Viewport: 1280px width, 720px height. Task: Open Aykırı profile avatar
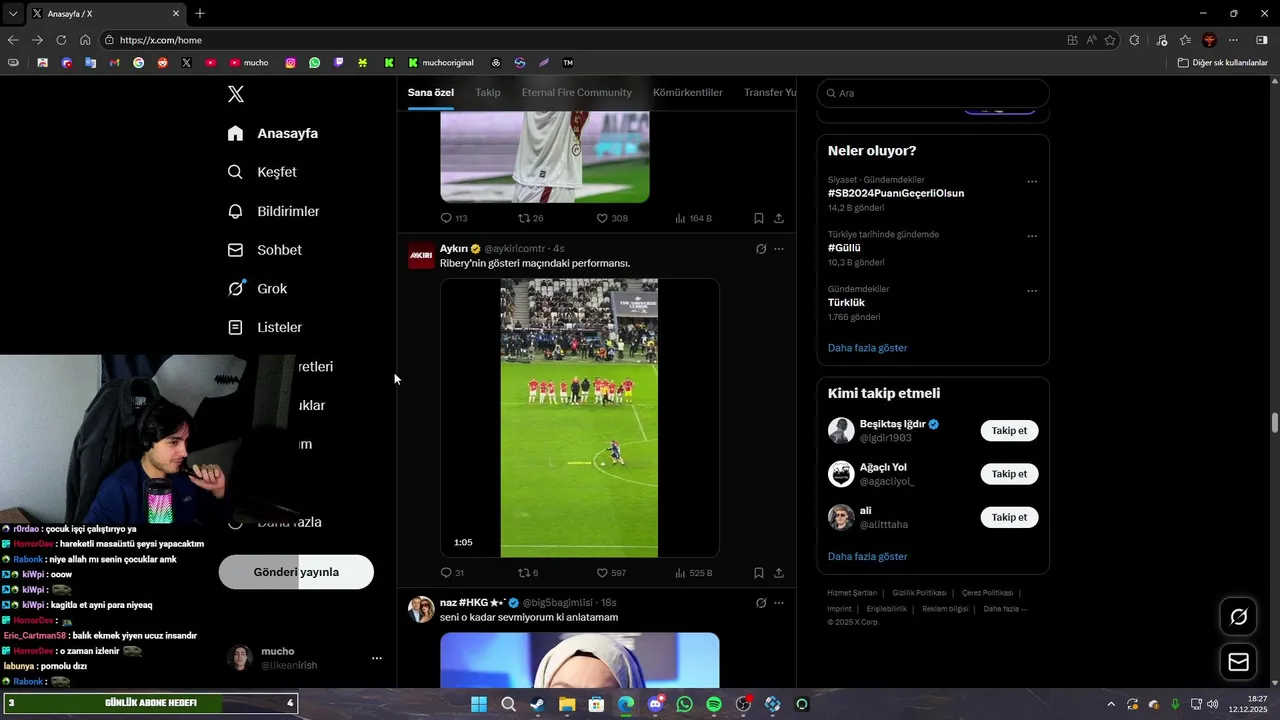pyautogui.click(x=421, y=256)
